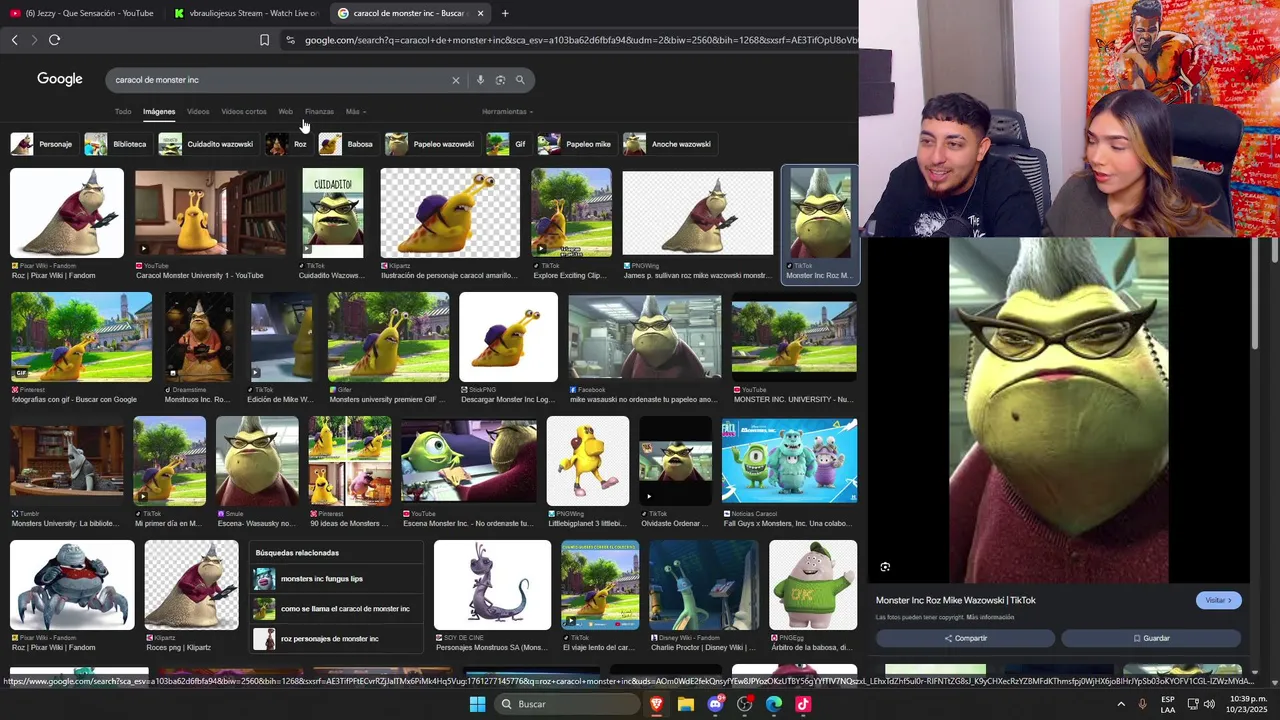Reload the page with the refresh icon
This screenshot has width=1280, height=720.
pos(54,40)
